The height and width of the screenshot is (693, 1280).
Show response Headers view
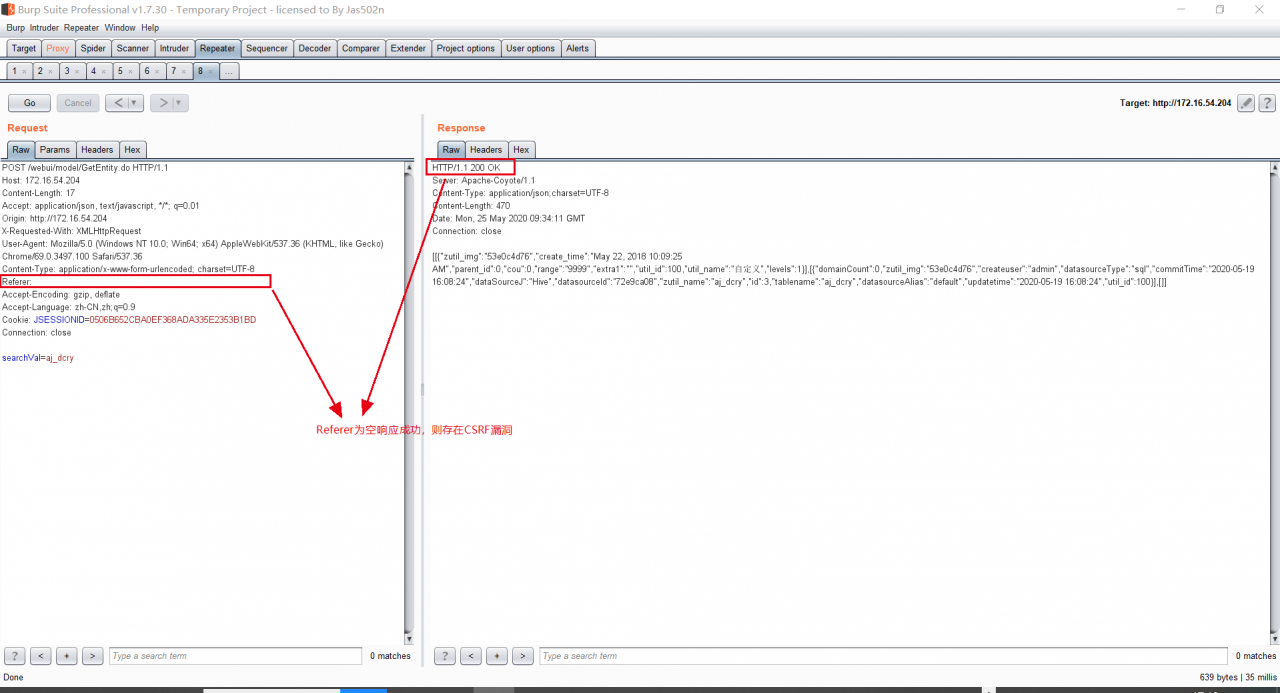pyautogui.click(x=486, y=150)
